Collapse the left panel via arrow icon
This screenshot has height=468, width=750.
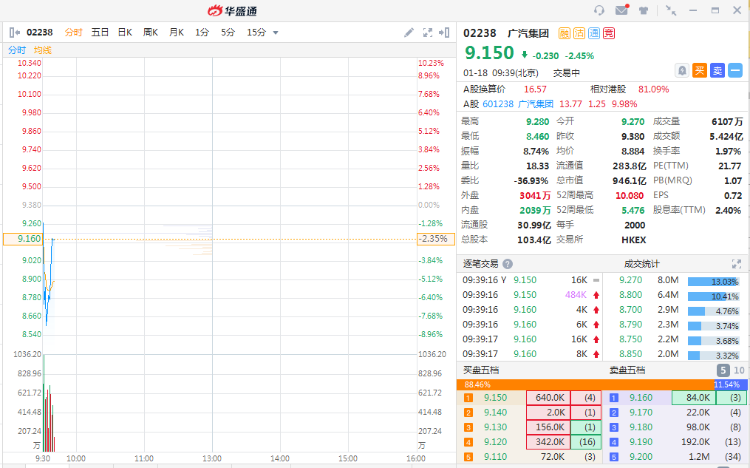coord(14,32)
